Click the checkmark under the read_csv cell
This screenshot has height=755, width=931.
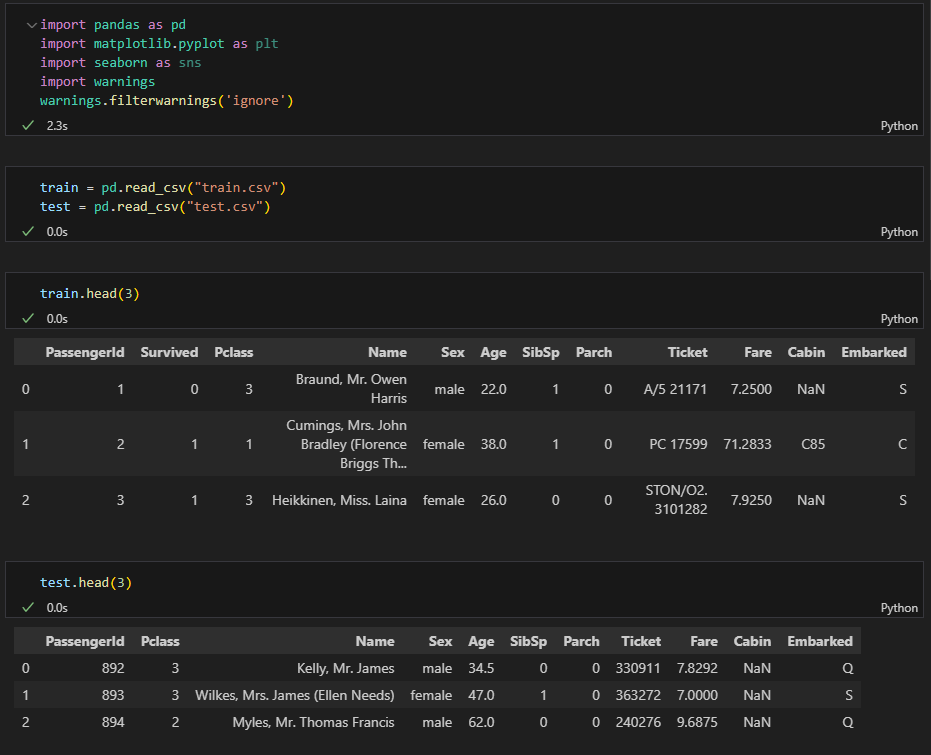click(x=28, y=231)
